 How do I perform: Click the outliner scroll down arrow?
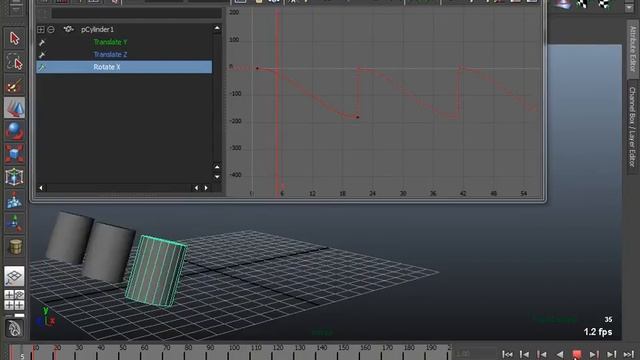point(217,177)
